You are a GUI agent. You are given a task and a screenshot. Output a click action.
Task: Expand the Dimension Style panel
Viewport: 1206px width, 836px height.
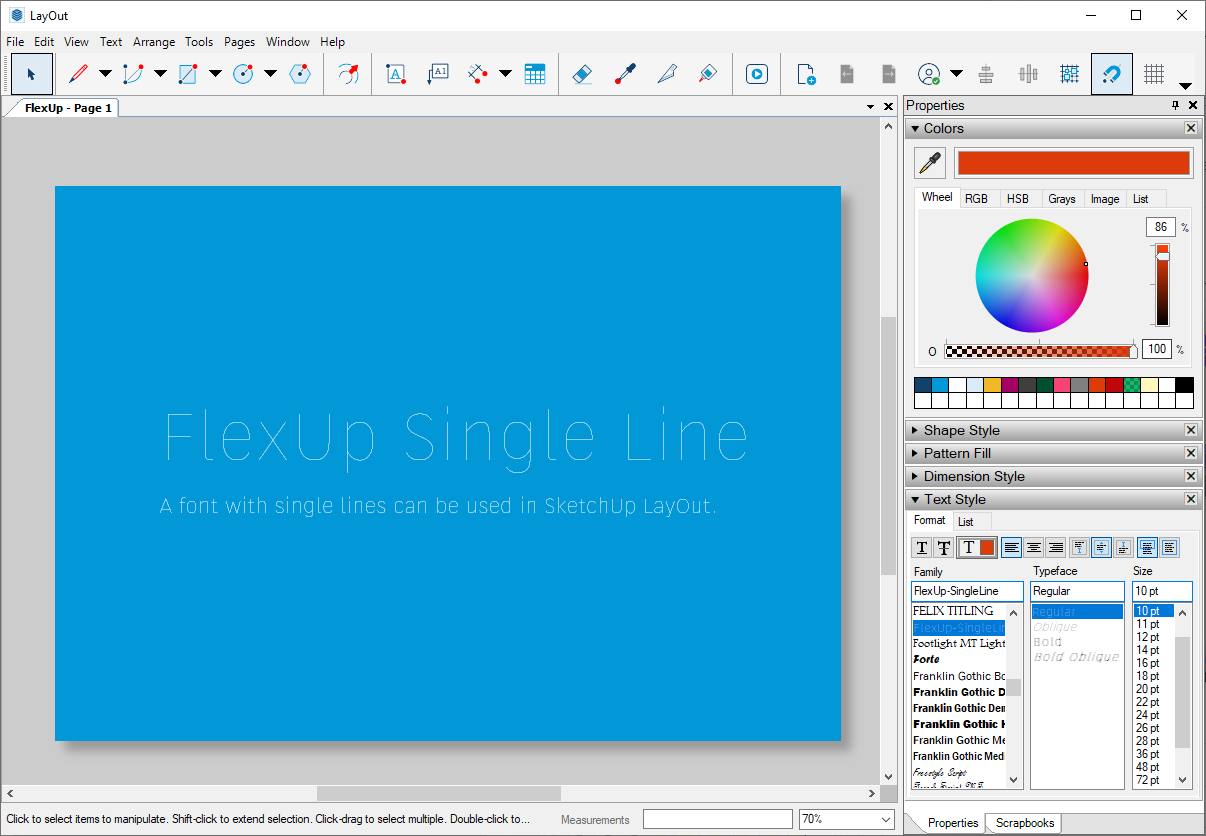pyautogui.click(x=915, y=477)
